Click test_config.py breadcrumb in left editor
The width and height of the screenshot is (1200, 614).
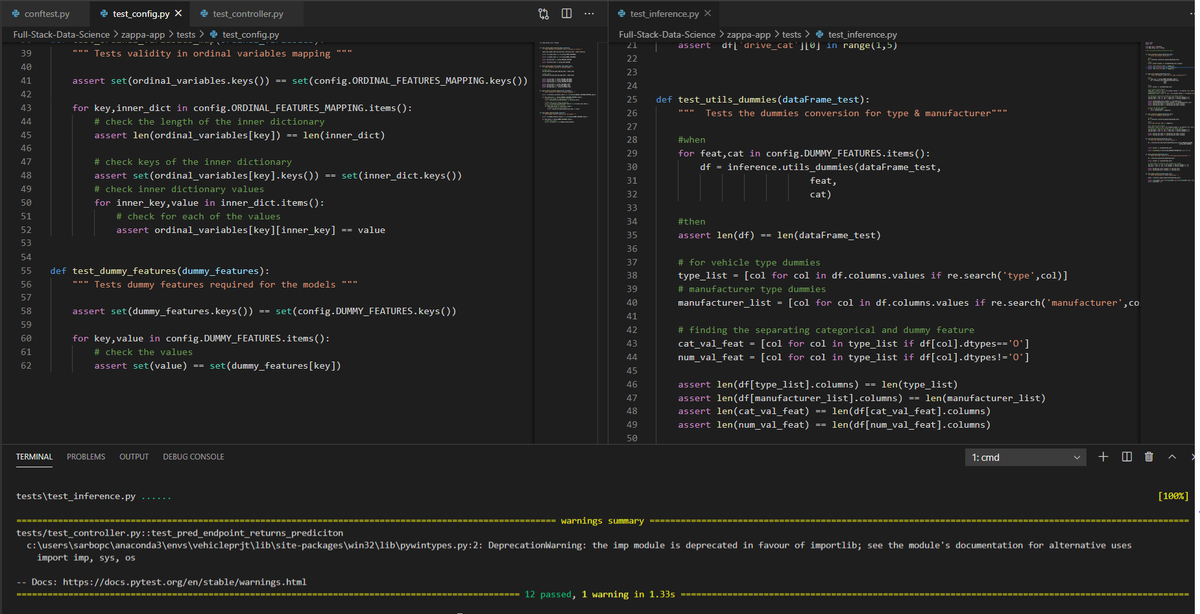[x=250, y=35]
